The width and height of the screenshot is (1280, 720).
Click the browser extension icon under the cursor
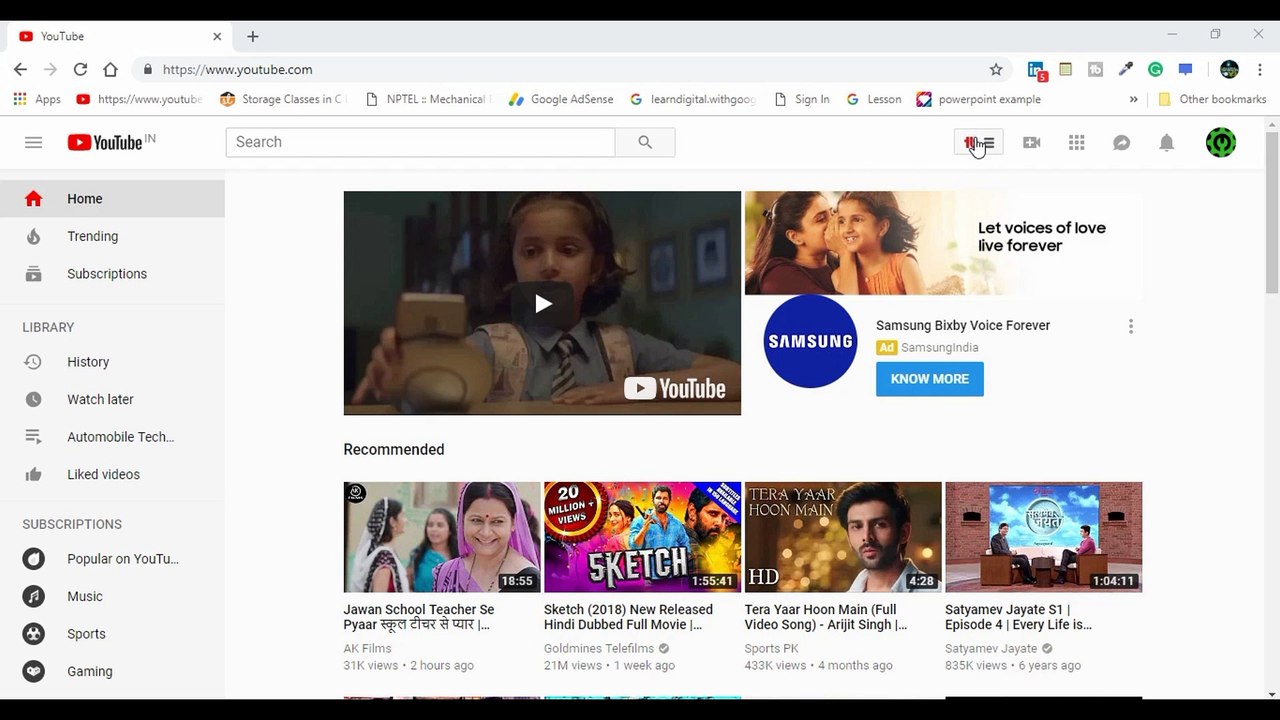979,143
